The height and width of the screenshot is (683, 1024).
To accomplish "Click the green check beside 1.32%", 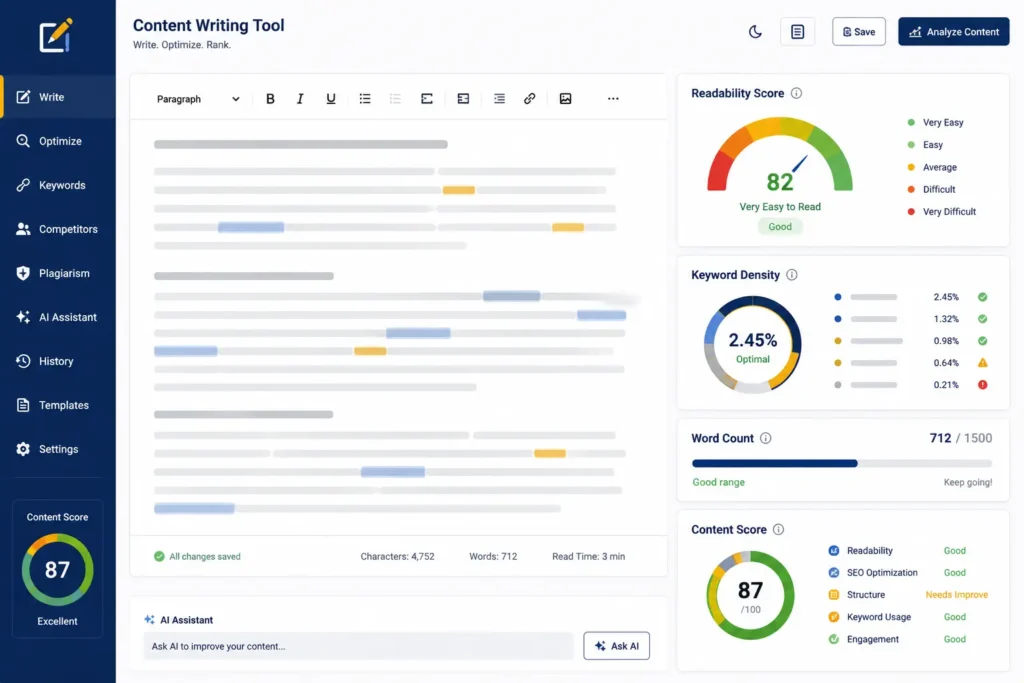I will pyautogui.click(x=982, y=319).
